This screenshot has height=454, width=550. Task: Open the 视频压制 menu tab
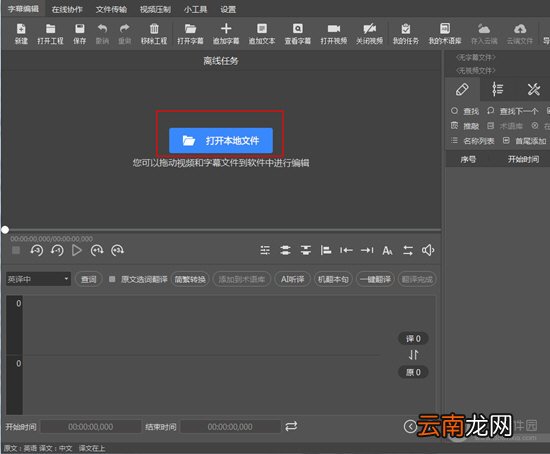pyautogui.click(x=155, y=9)
